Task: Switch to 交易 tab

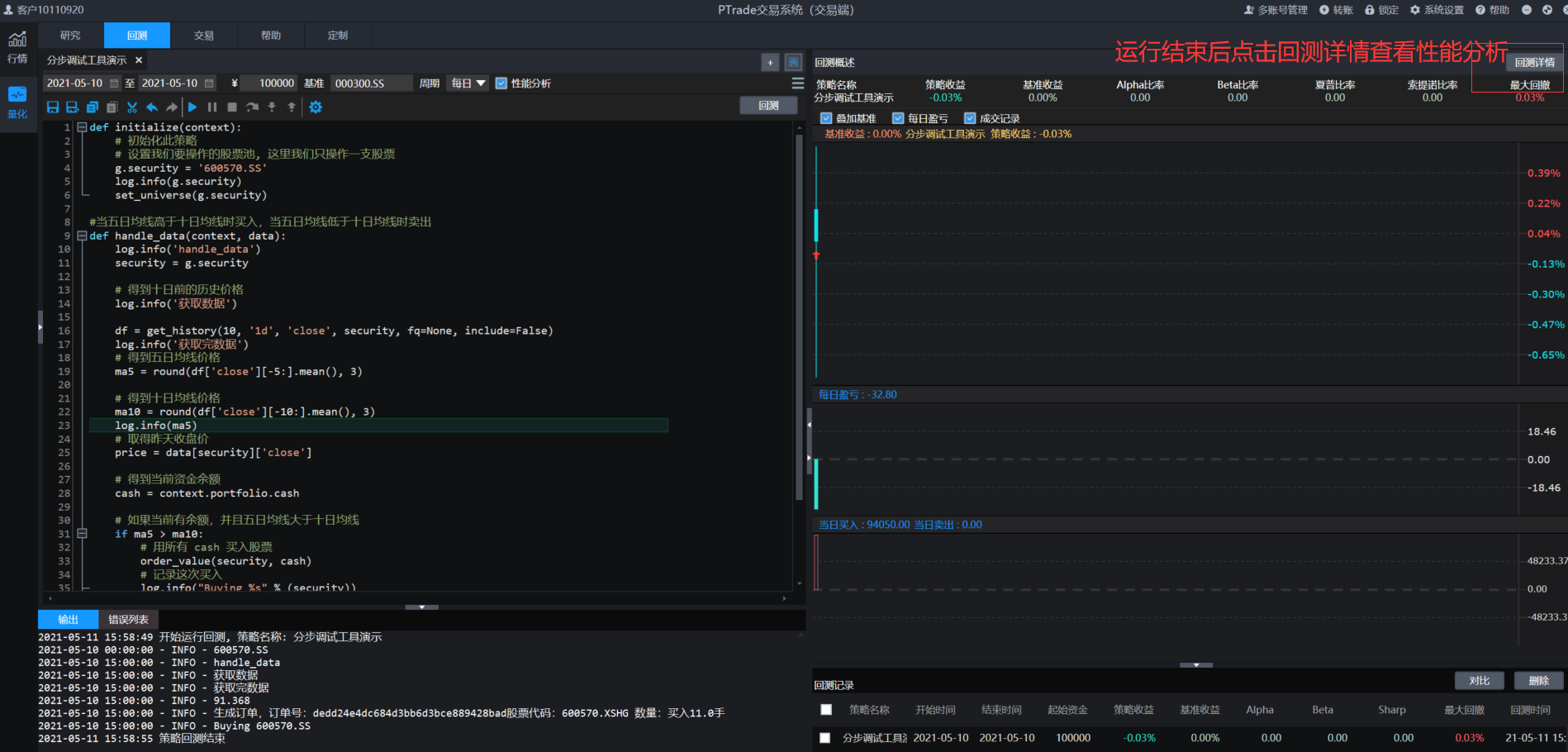Action: [x=204, y=36]
